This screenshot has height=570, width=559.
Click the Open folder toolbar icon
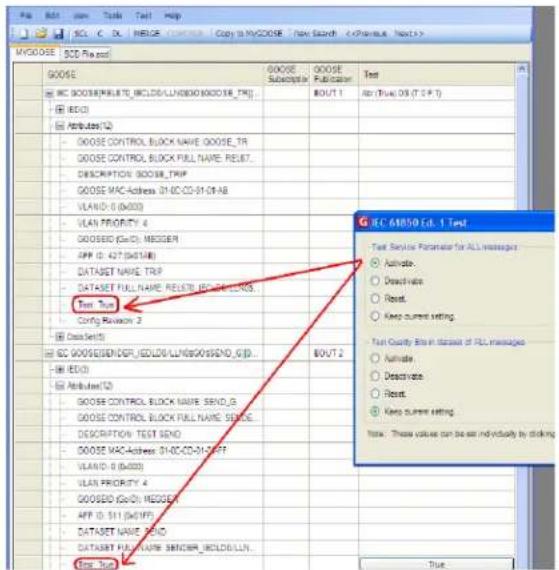click(x=41, y=34)
